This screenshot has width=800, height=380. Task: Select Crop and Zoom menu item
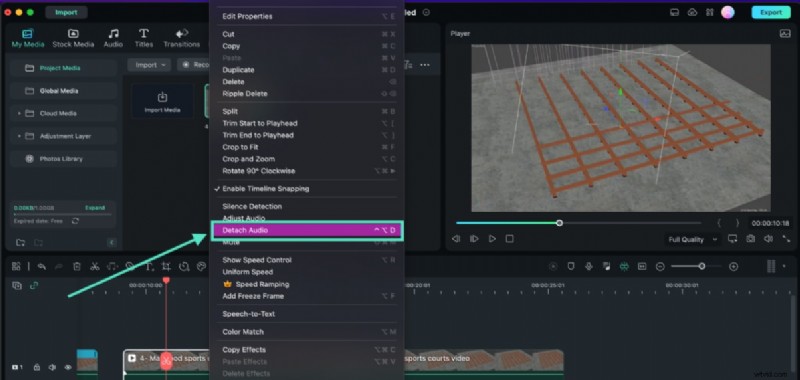(307, 159)
